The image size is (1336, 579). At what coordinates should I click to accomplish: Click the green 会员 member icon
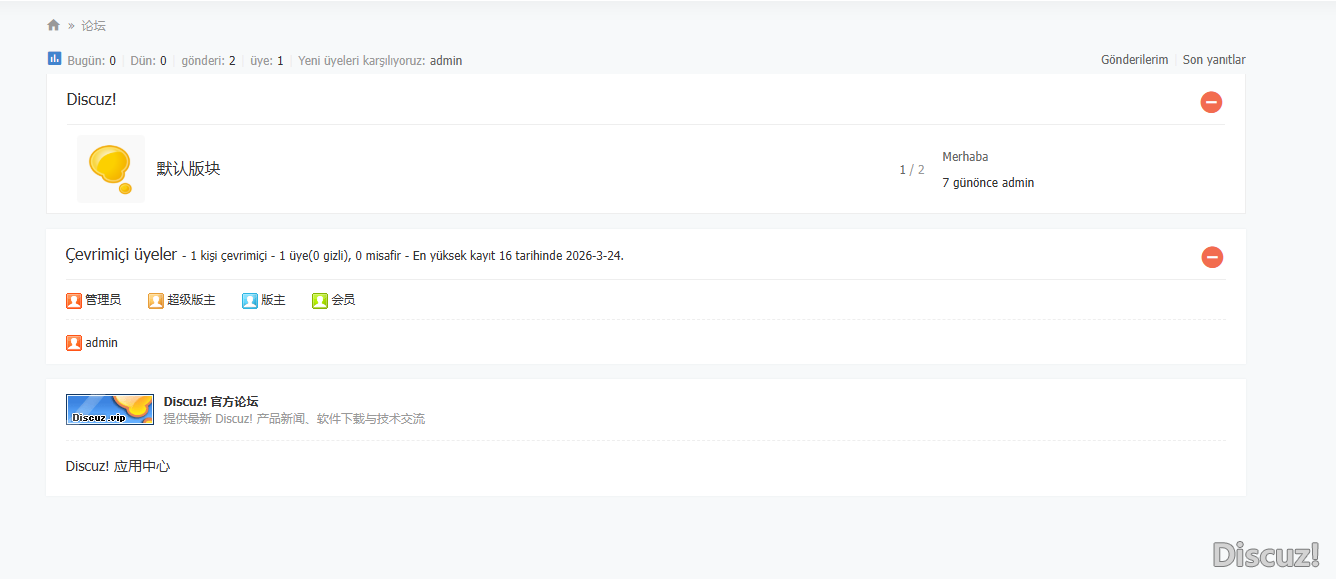[320, 300]
